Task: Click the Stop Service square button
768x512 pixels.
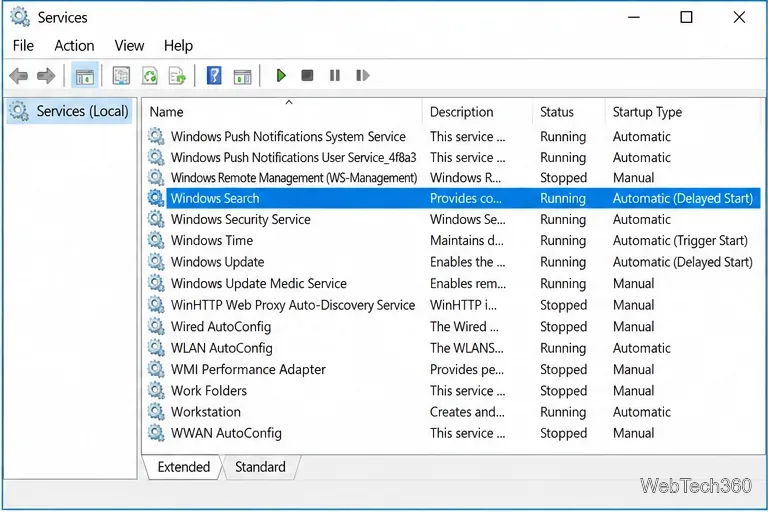Action: (x=307, y=75)
